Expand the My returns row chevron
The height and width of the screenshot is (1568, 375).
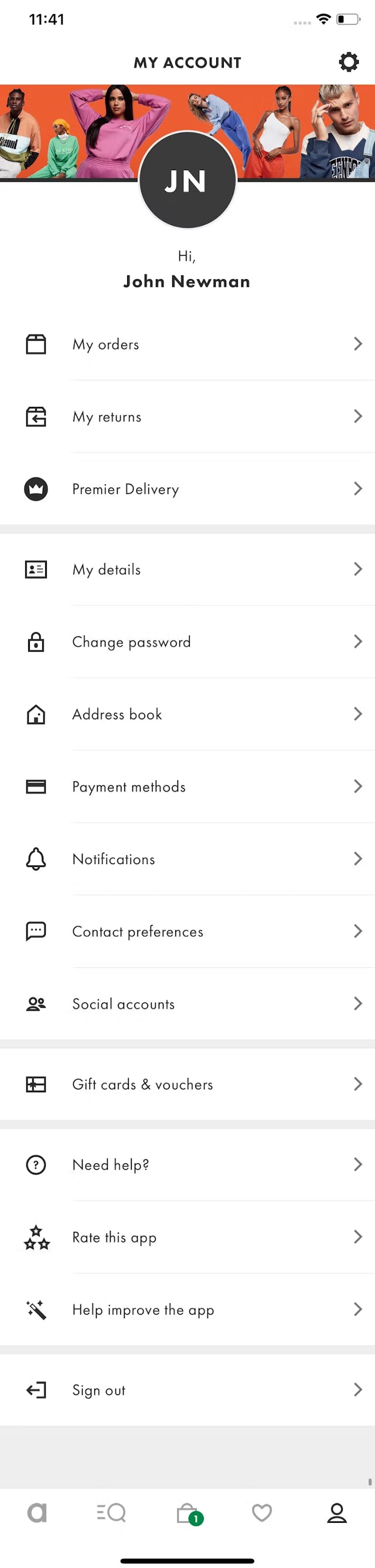tap(358, 416)
